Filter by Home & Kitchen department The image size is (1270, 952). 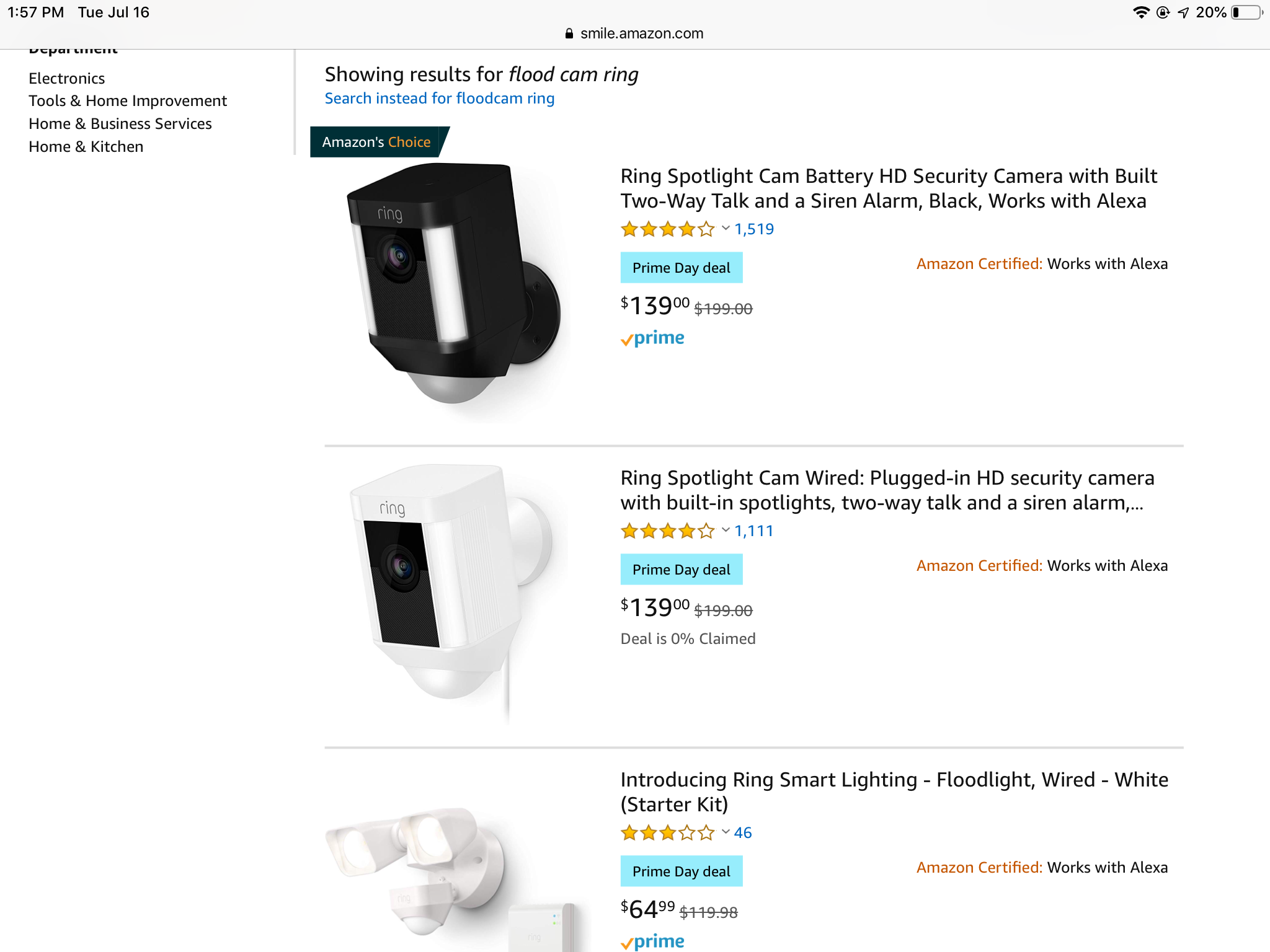tap(86, 147)
